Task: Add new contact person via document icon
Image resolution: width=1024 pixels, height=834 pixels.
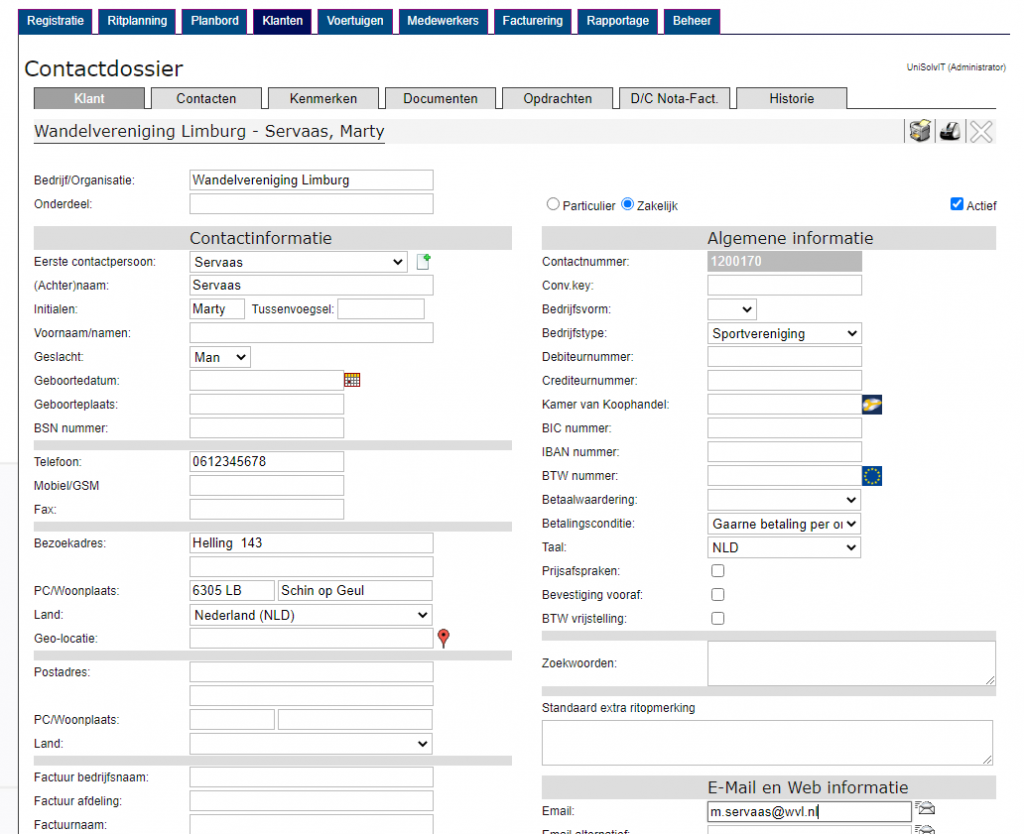Action: [423, 262]
